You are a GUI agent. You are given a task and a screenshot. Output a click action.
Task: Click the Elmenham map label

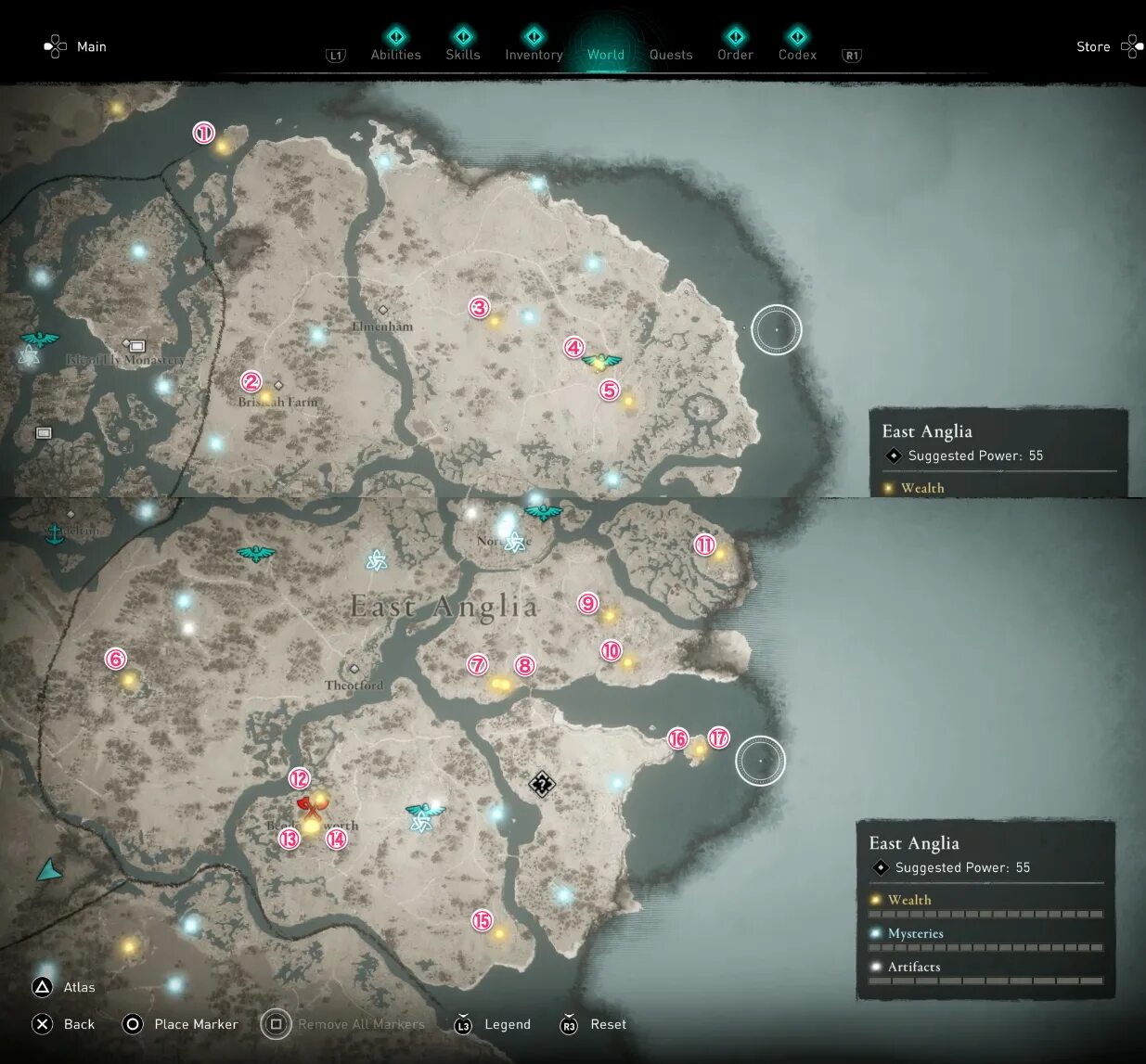tap(382, 327)
